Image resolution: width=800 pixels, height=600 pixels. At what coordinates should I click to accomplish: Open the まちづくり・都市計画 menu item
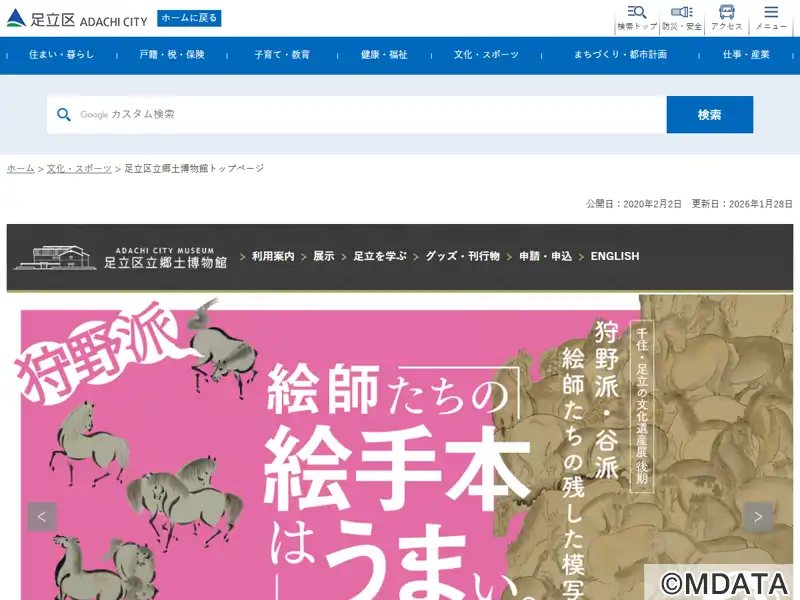pyautogui.click(x=620, y=55)
